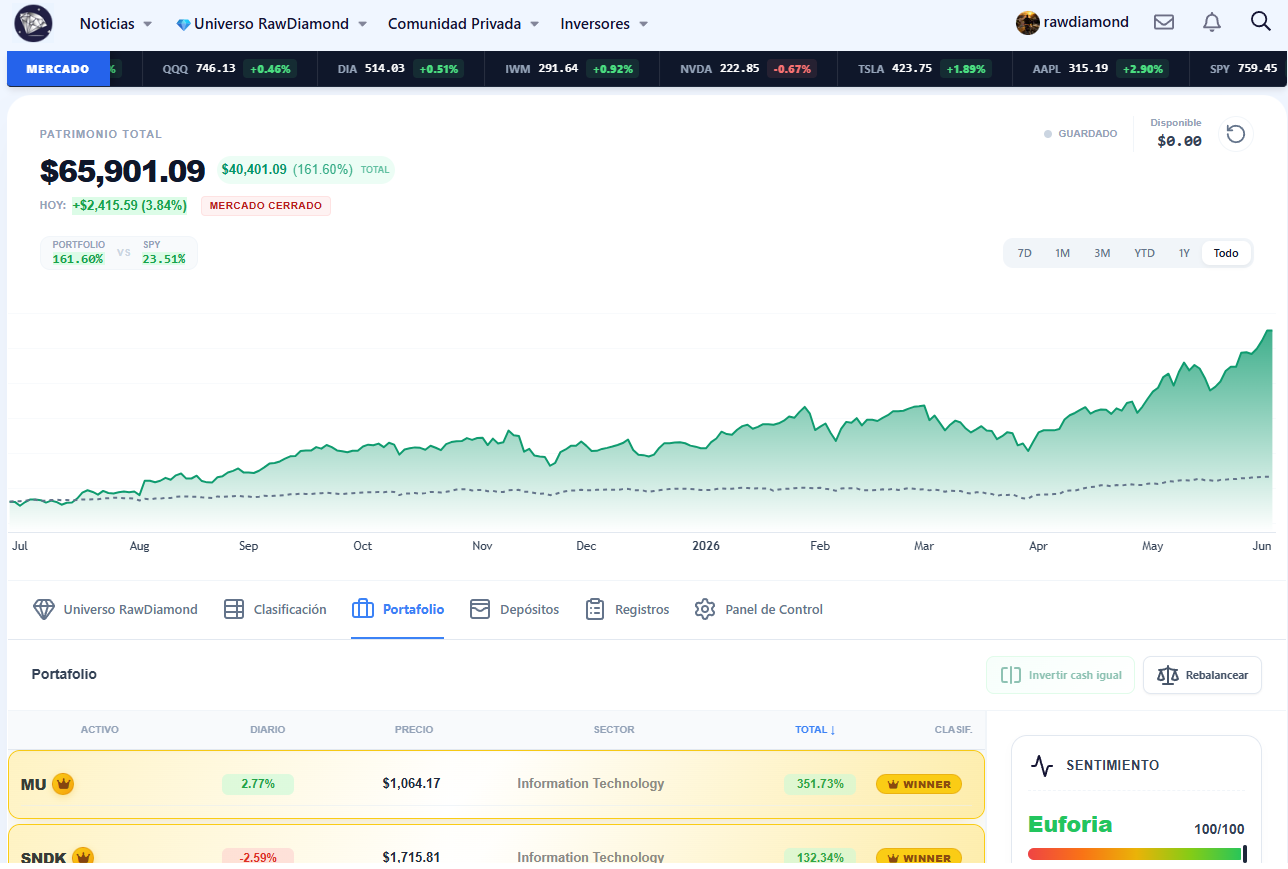Click the sentiment pulse icon
This screenshot has width=1288, height=869.
(1042, 766)
